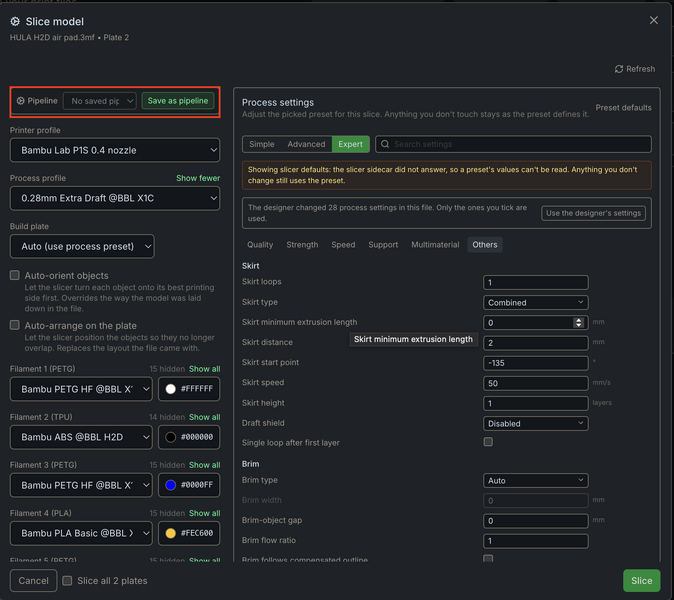Click the Refresh circular arrow icon
The width and height of the screenshot is (674, 600).
(x=619, y=69)
